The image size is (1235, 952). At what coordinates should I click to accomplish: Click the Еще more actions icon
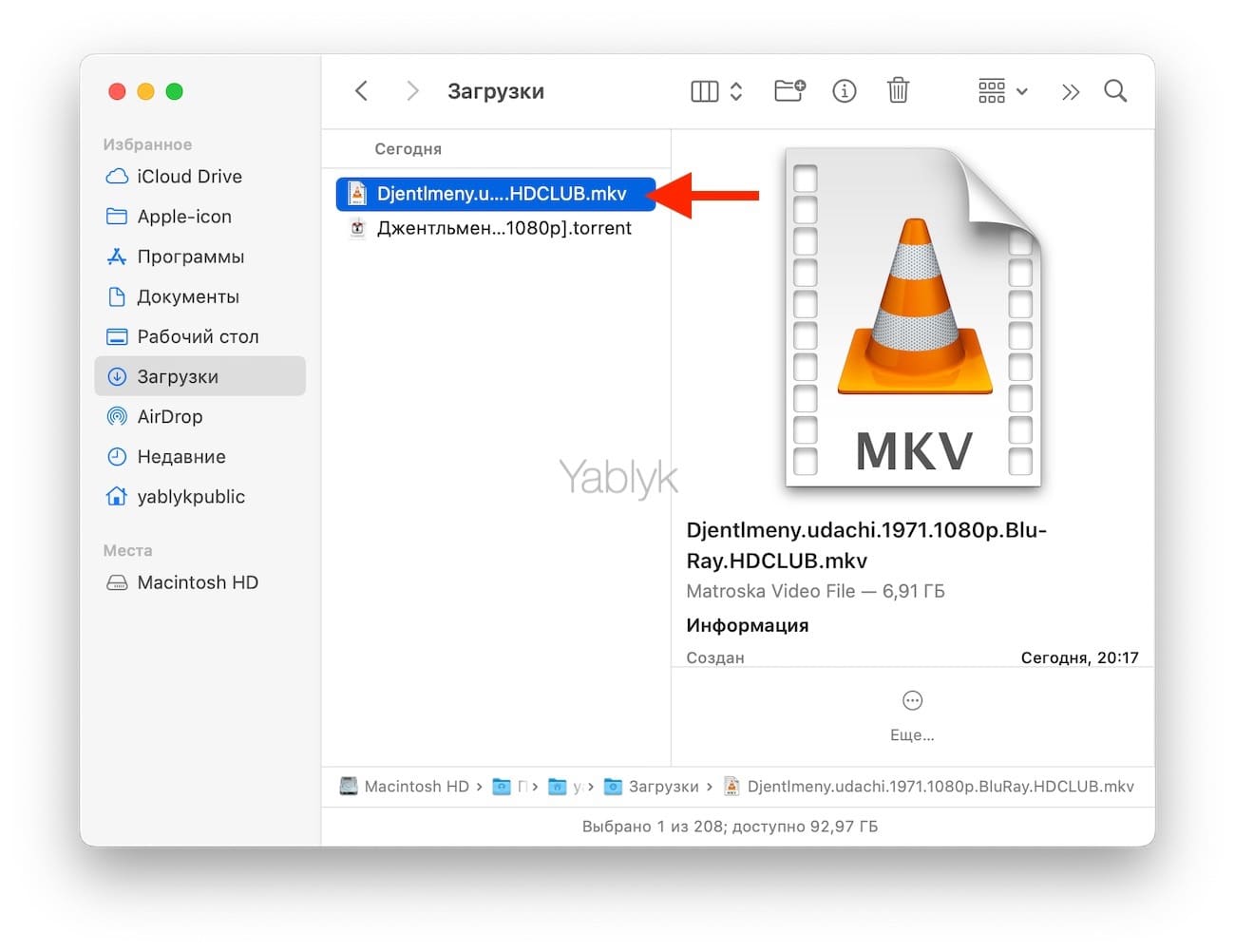912,701
